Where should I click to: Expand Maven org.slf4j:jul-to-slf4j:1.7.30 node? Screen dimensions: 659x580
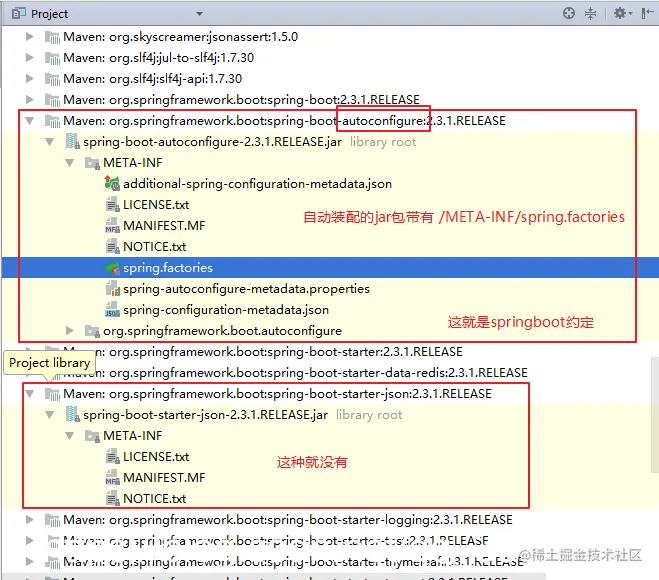pyautogui.click(x=29, y=58)
